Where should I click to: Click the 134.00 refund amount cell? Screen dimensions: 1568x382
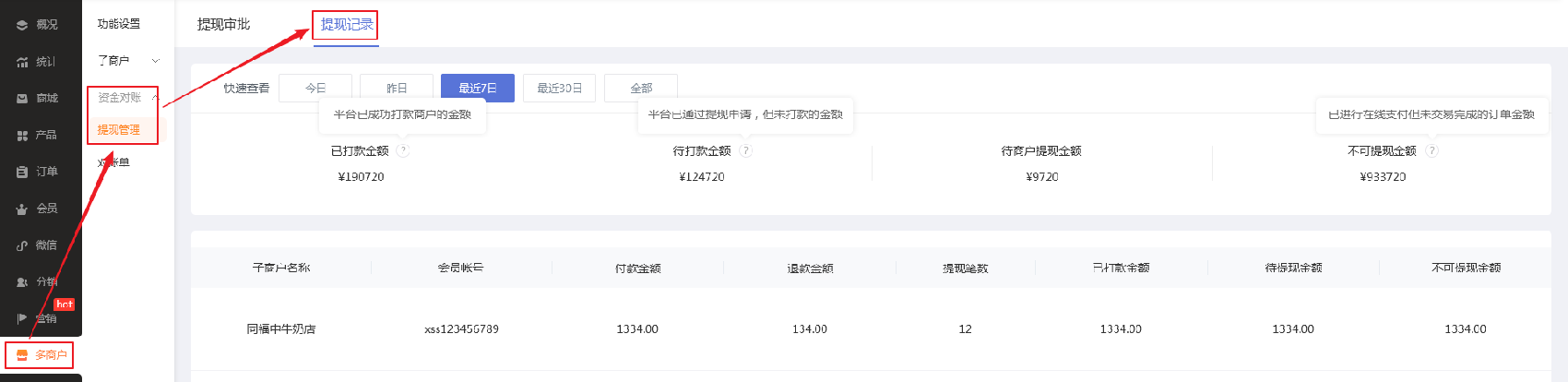(x=810, y=328)
